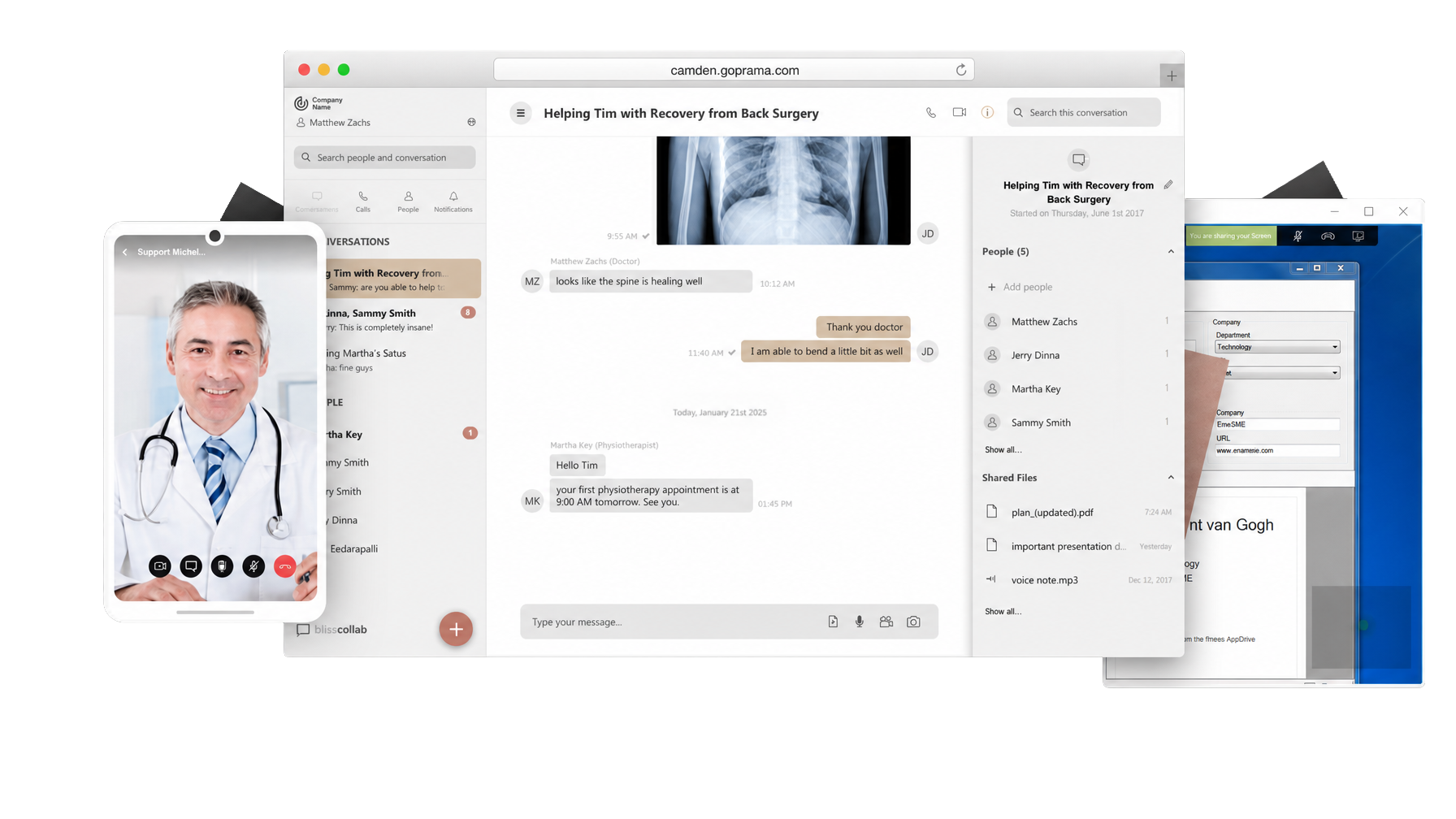Toggle microphone mute in the phone call controls
1456x819 pixels.
click(x=253, y=566)
